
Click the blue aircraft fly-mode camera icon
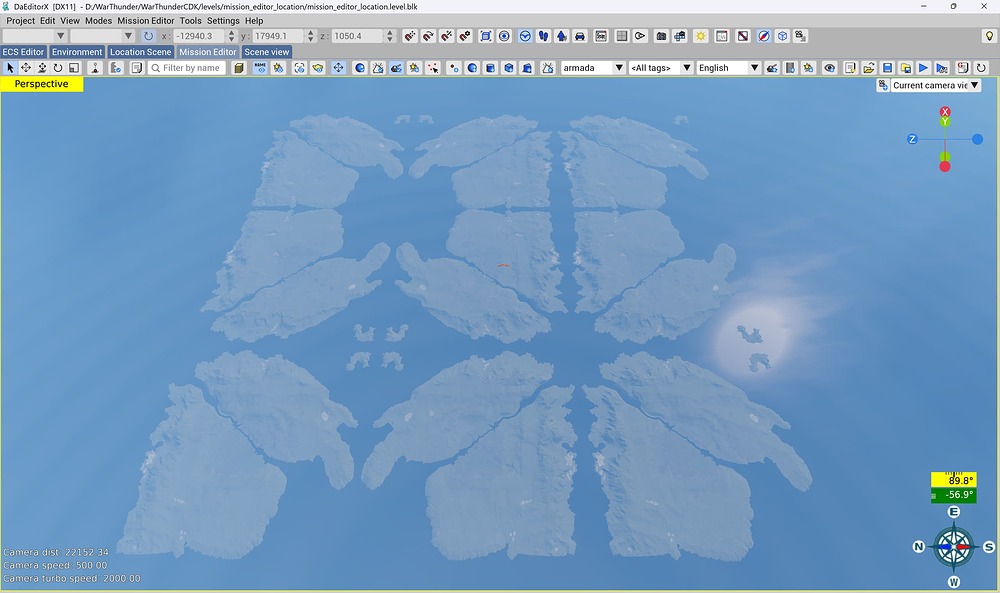pyautogui.click(x=561, y=36)
